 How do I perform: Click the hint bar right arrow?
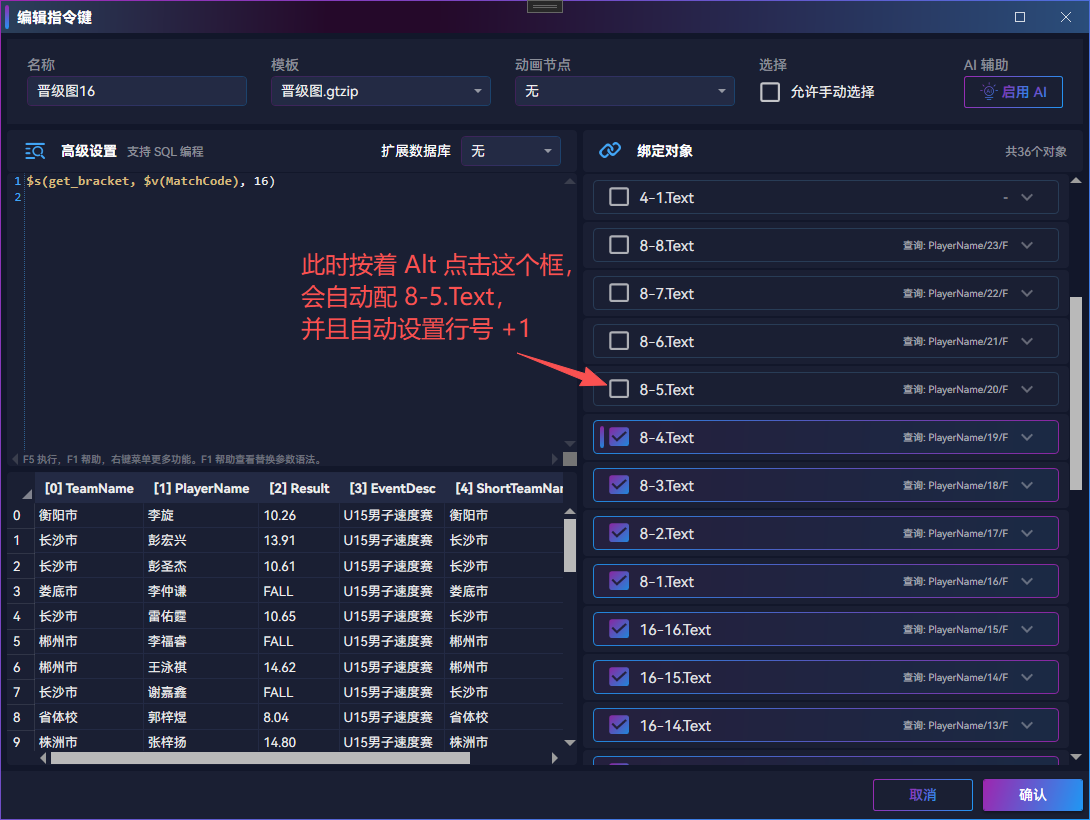click(555, 459)
